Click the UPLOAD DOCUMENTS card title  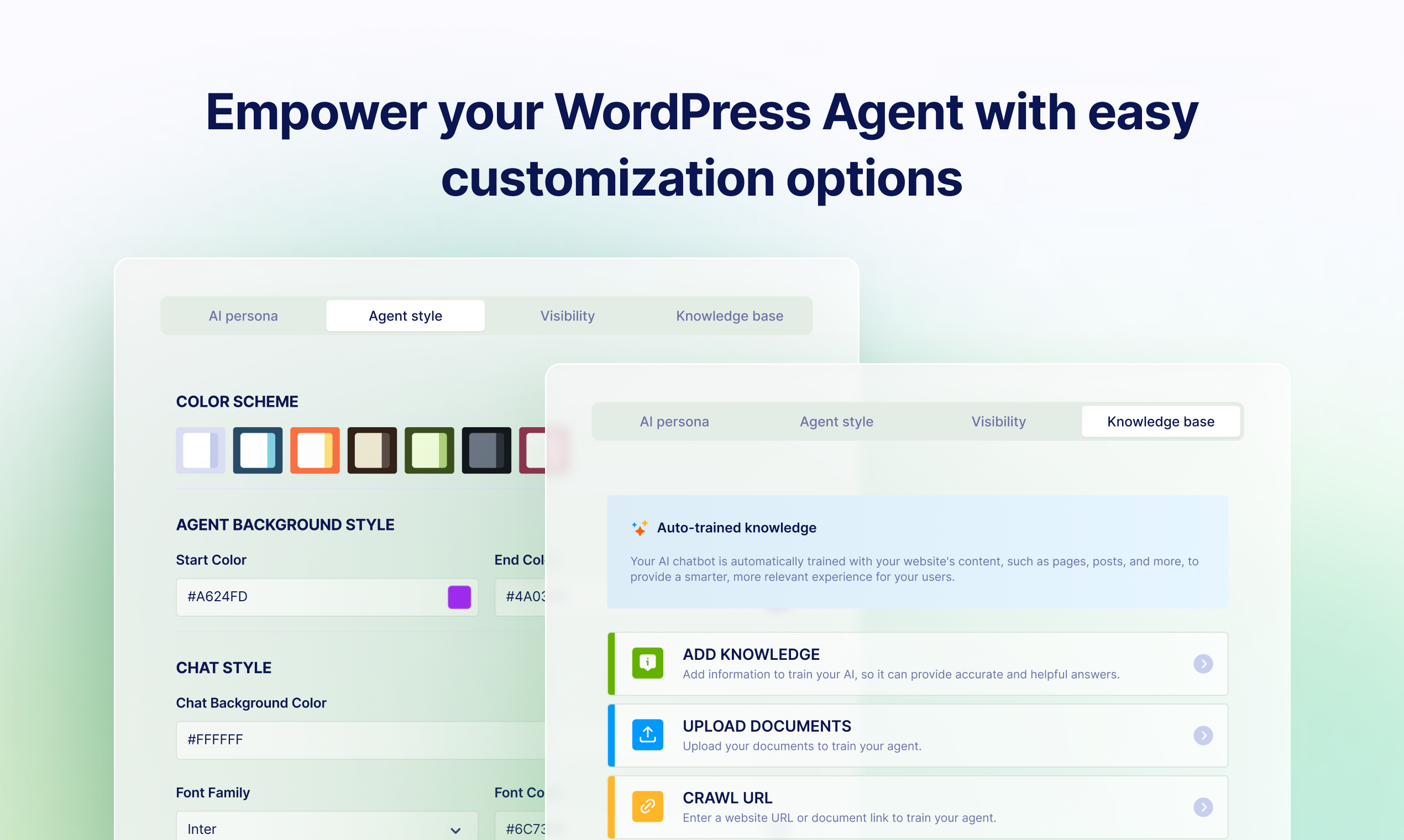(767, 726)
